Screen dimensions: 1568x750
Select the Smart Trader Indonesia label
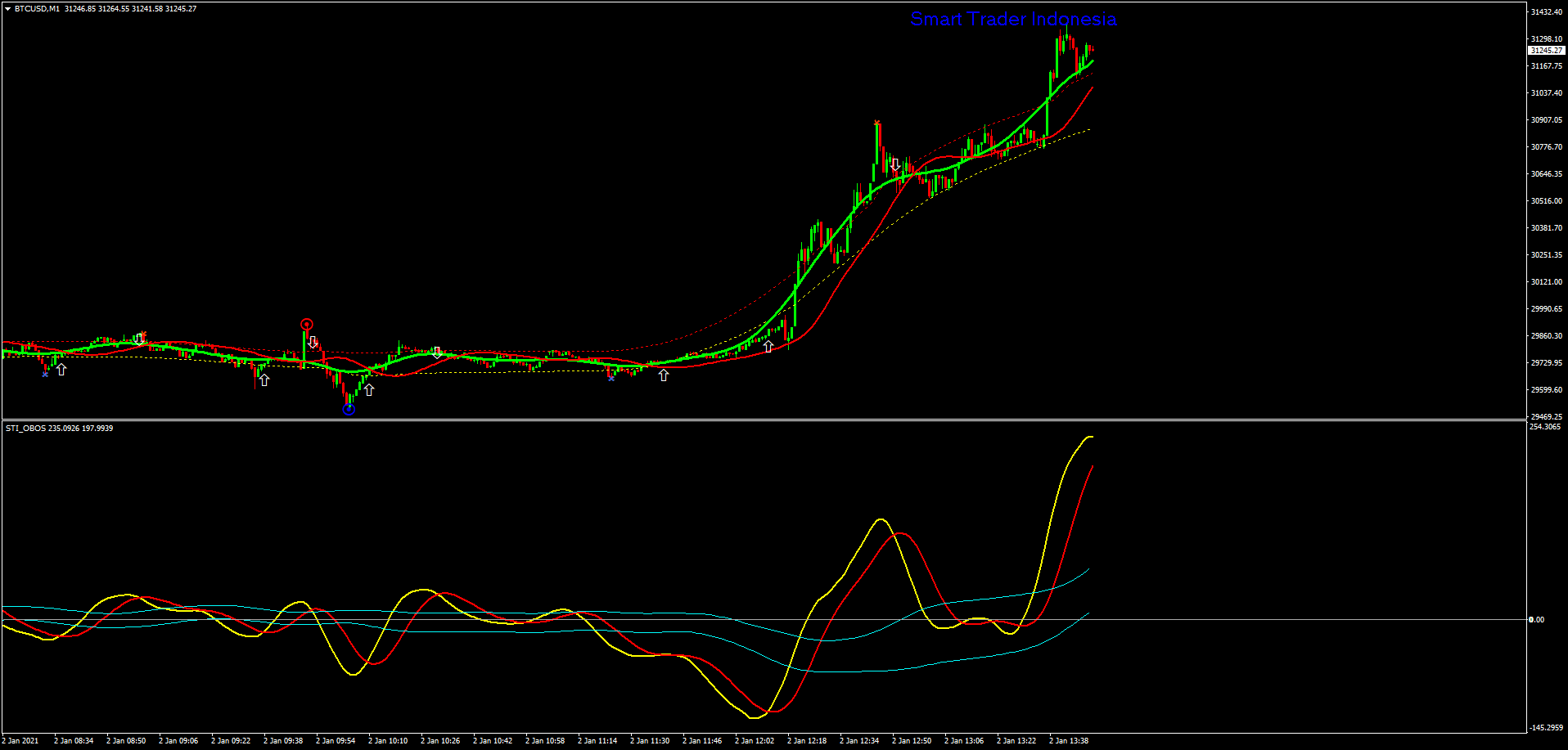[1013, 19]
